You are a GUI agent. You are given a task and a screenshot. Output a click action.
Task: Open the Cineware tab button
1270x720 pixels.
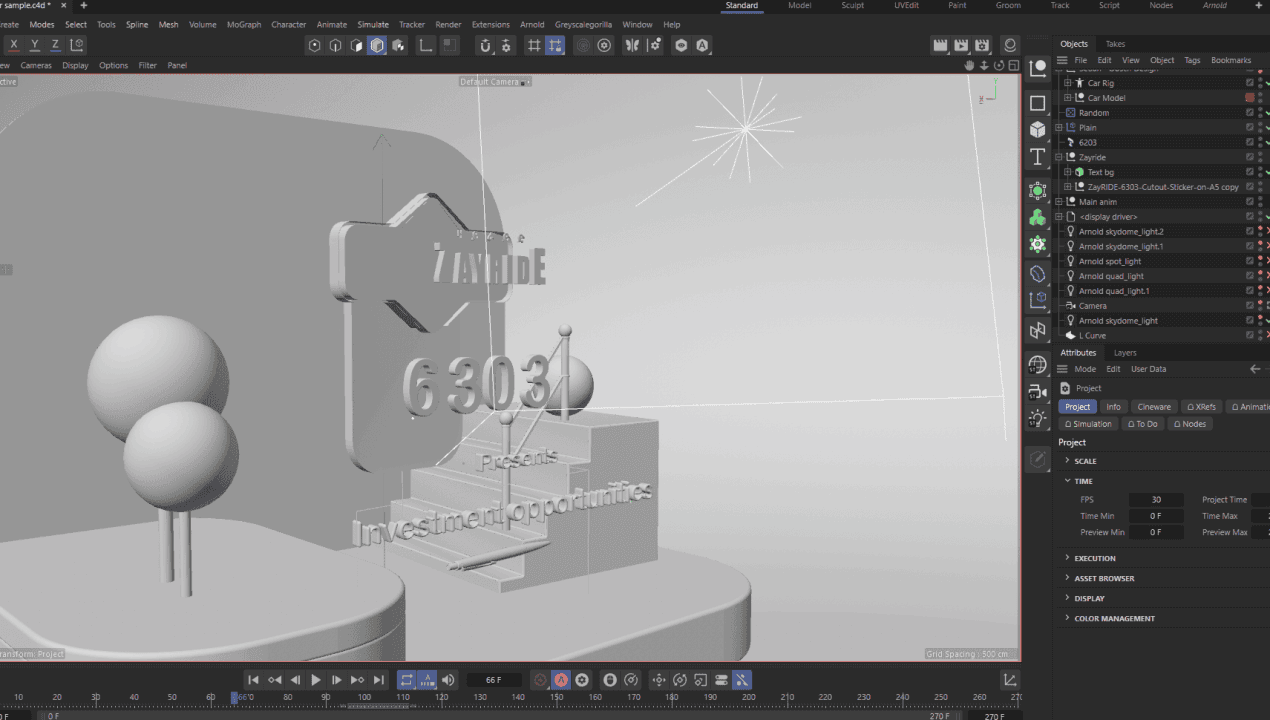(1154, 407)
